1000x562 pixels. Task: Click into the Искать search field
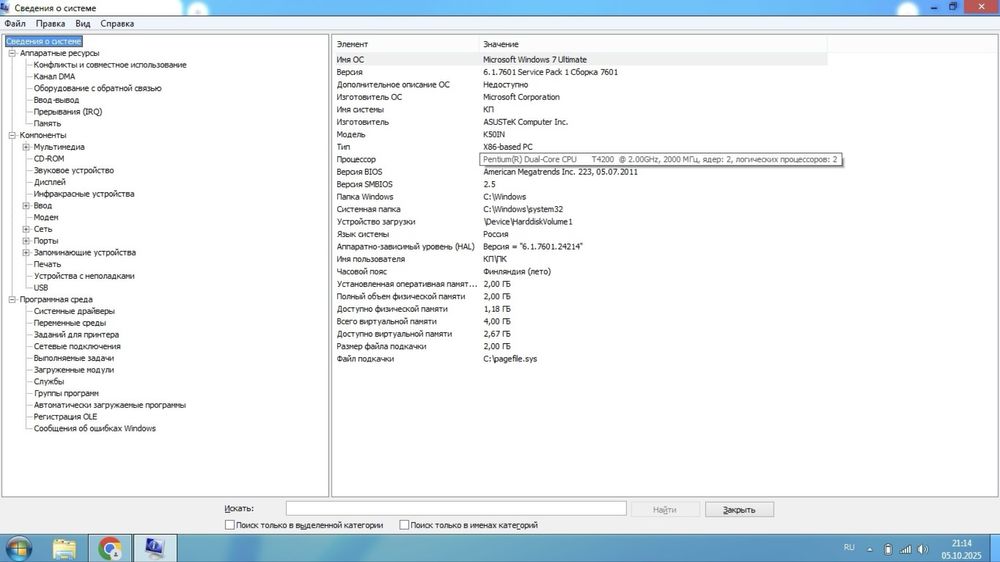(456, 508)
